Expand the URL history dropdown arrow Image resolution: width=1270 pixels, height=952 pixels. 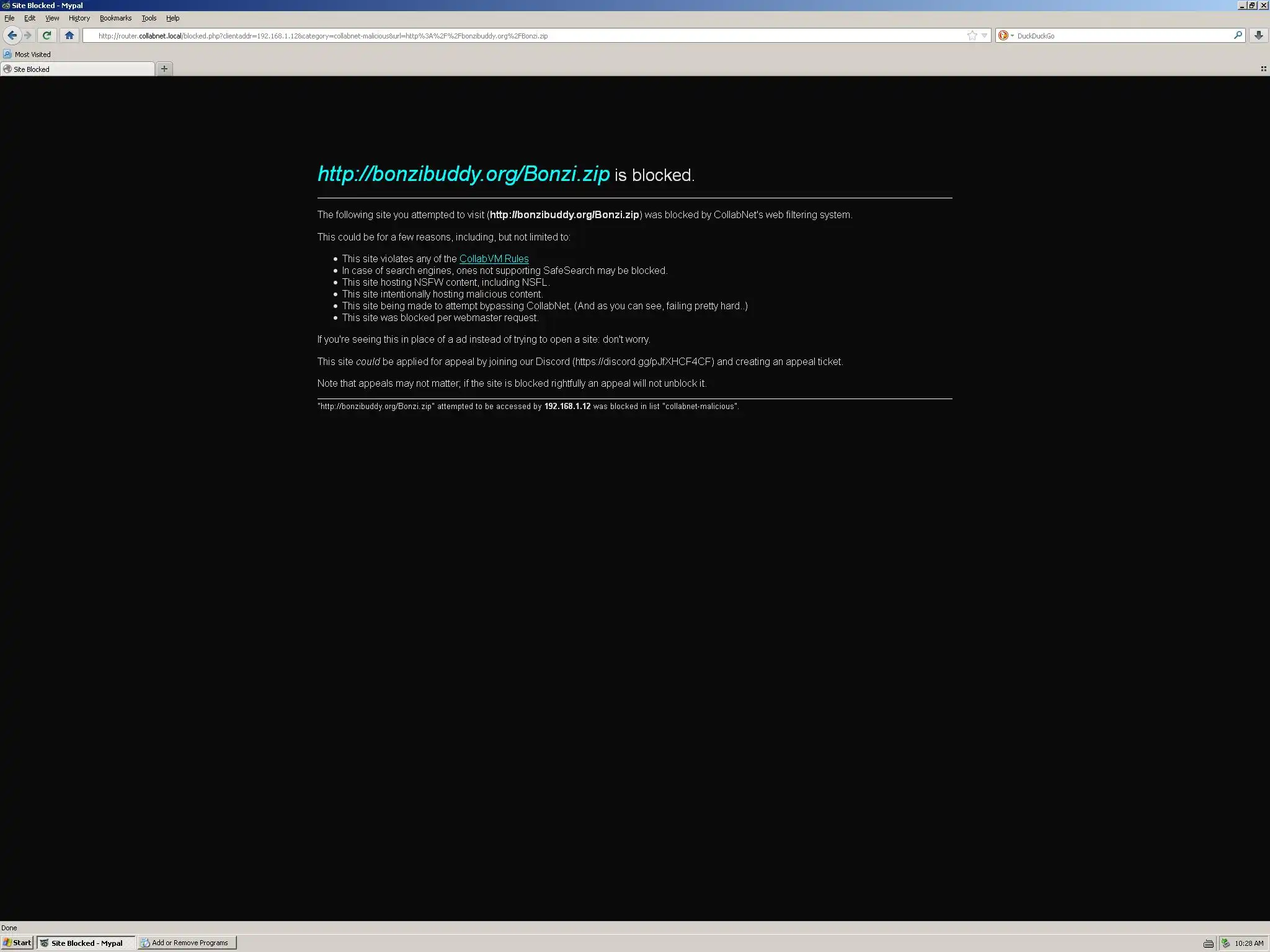pos(984,35)
